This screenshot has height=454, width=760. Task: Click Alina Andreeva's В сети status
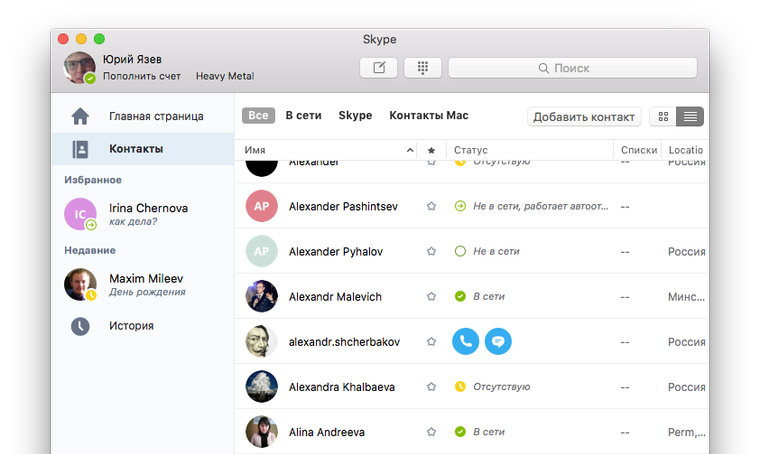pos(489,432)
